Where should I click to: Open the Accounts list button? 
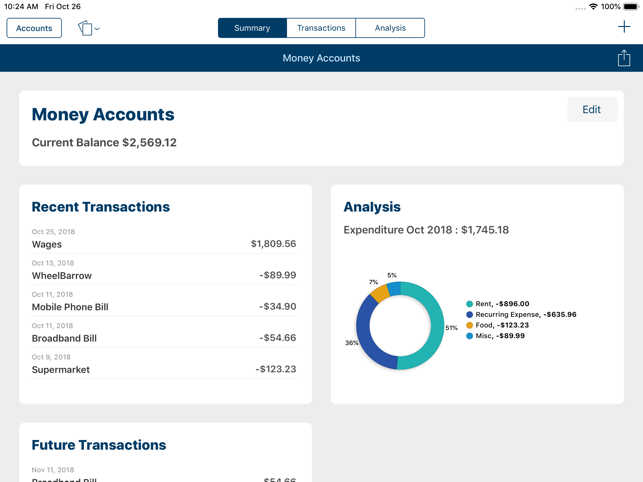(x=34, y=28)
